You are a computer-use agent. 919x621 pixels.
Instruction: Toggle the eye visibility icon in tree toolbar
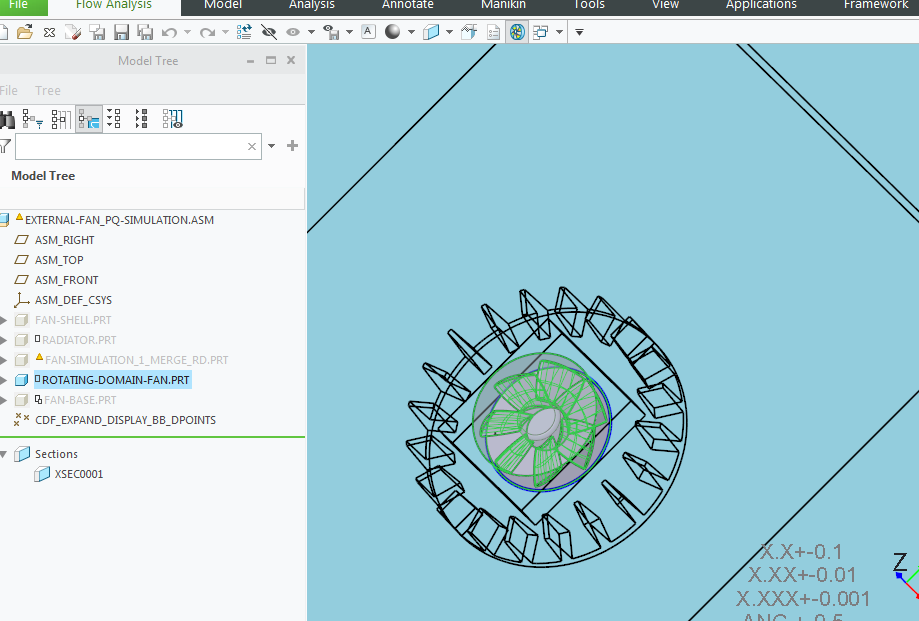(172, 119)
